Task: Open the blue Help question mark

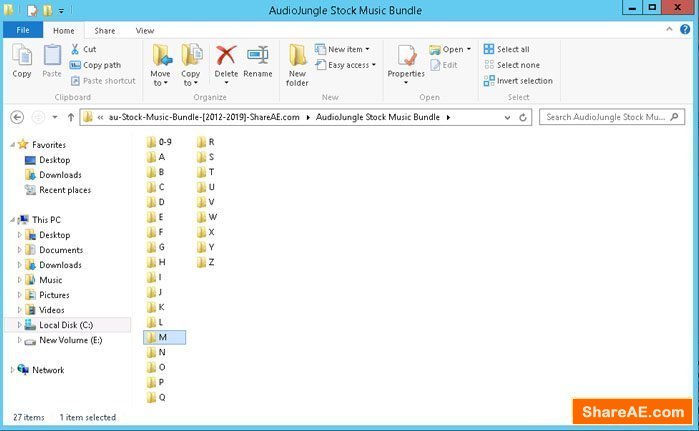Action: click(x=685, y=29)
